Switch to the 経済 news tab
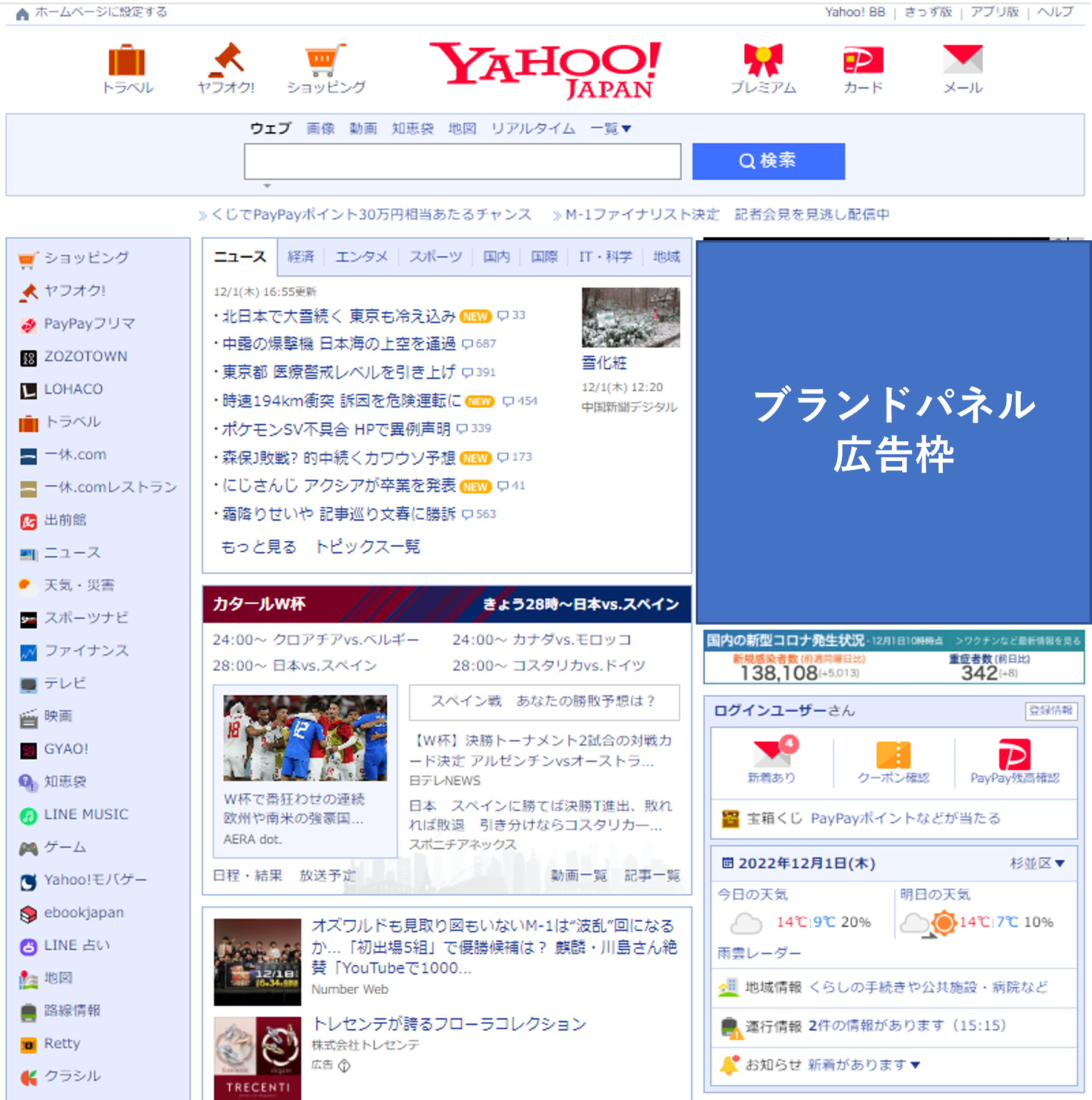The image size is (1092, 1100). point(301,256)
